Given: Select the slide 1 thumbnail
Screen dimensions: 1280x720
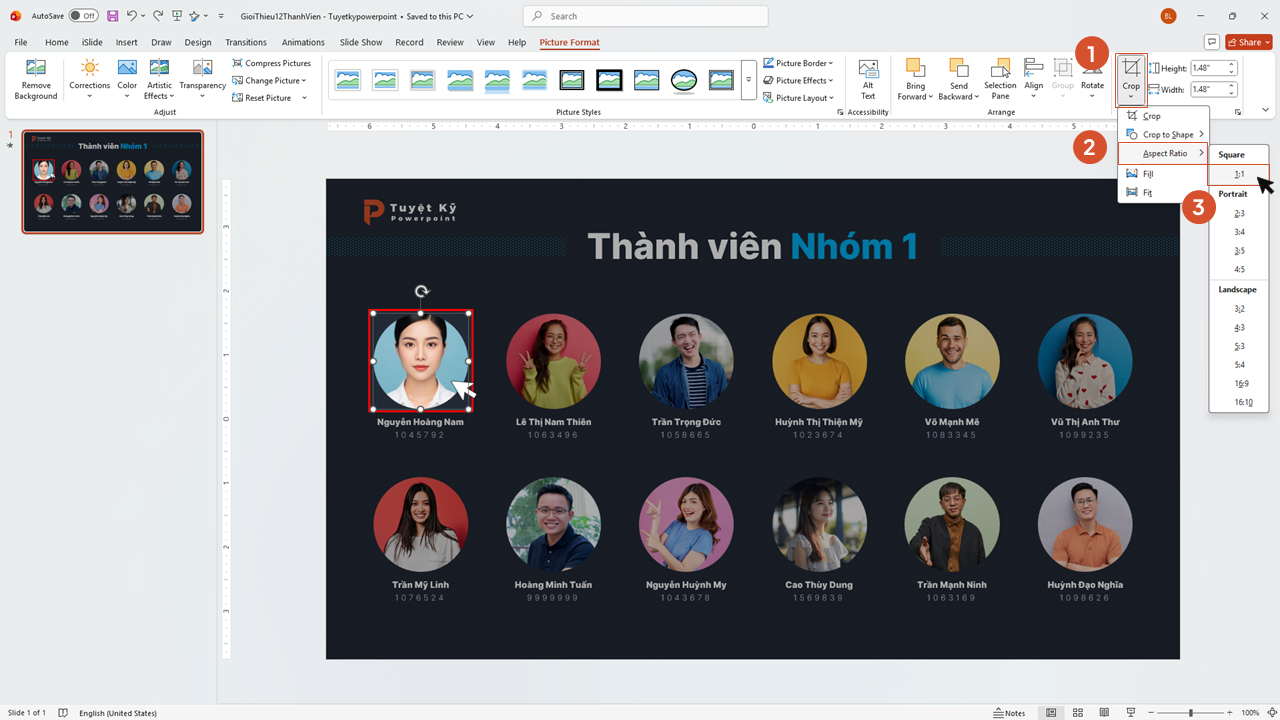Looking at the screenshot, I should click(x=112, y=181).
